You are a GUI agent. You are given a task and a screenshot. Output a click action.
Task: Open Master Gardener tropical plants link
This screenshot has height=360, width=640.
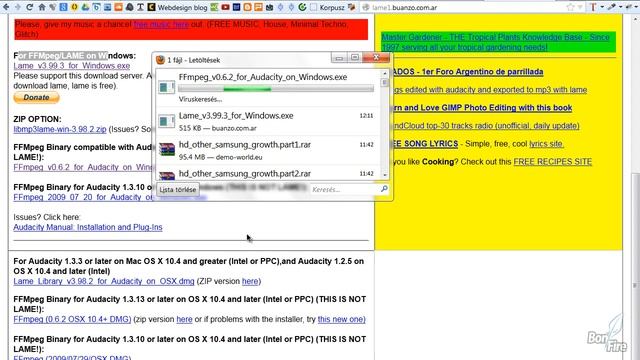(x=496, y=42)
